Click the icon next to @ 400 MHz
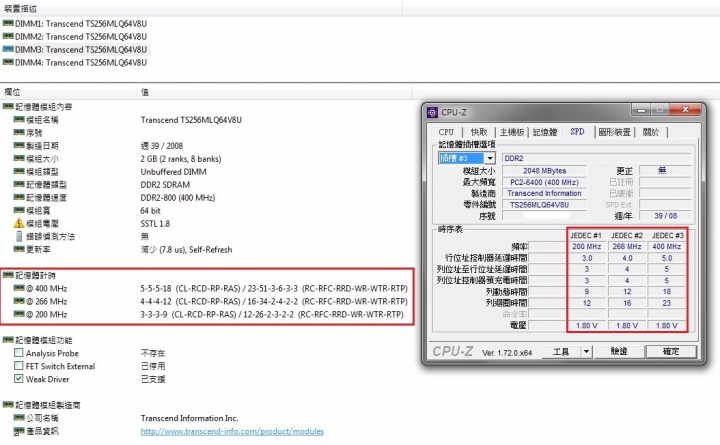720x445 pixels. coord(19,288)
